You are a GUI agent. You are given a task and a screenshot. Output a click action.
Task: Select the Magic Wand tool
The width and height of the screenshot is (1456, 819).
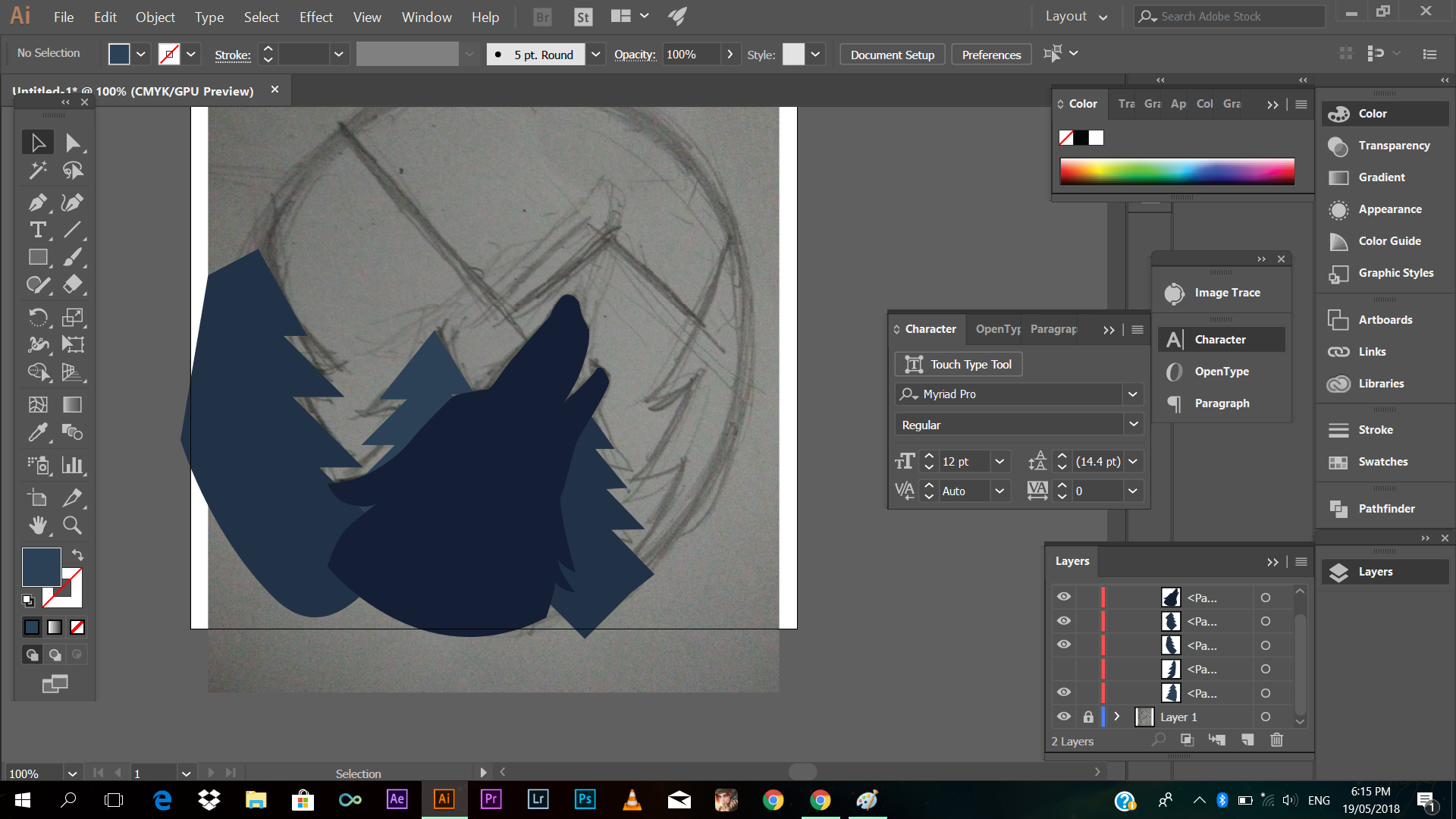click(x=38, y=171)
